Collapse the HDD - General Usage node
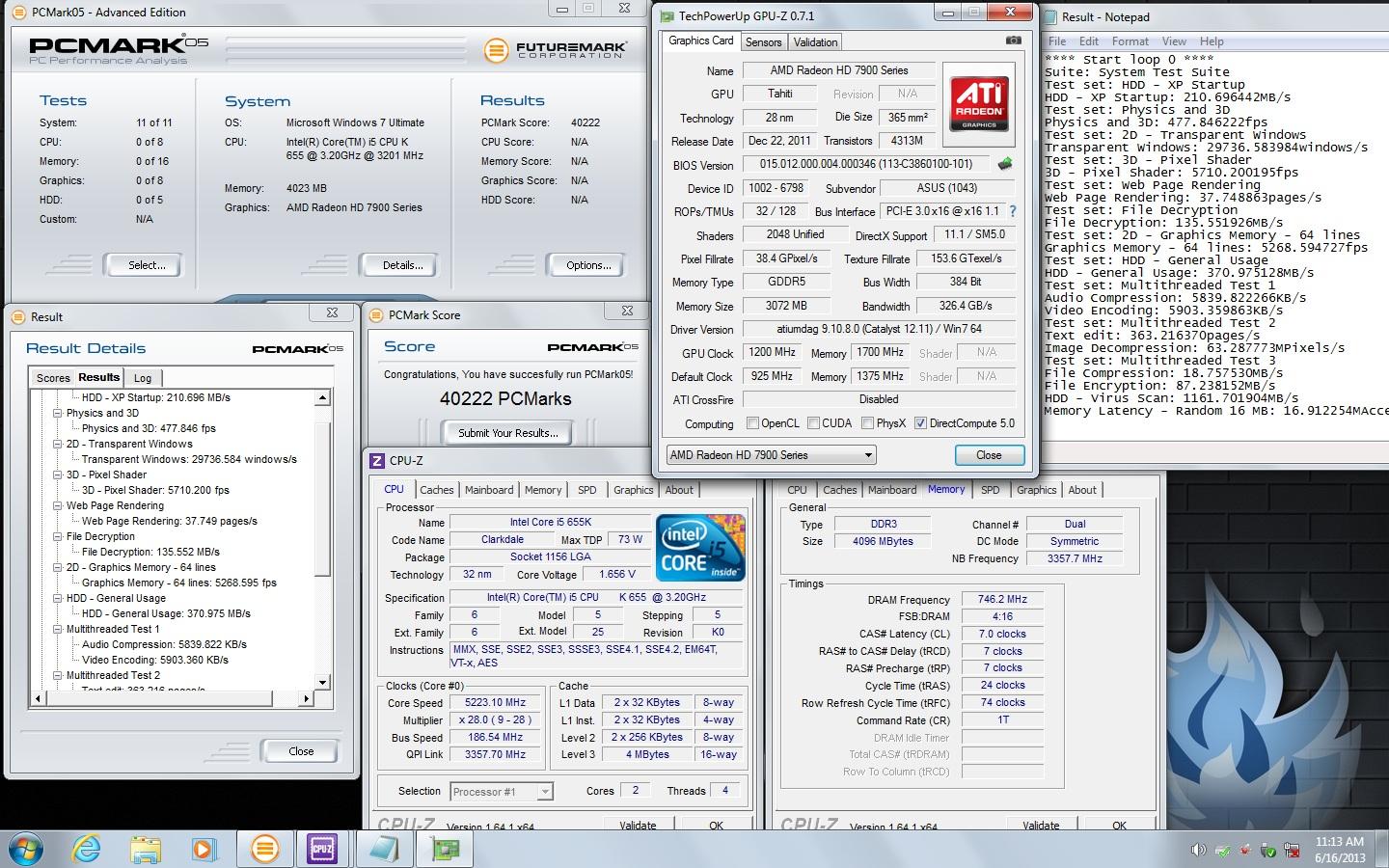The width and height of the screenshot is (1389, 868). point(58,598)
